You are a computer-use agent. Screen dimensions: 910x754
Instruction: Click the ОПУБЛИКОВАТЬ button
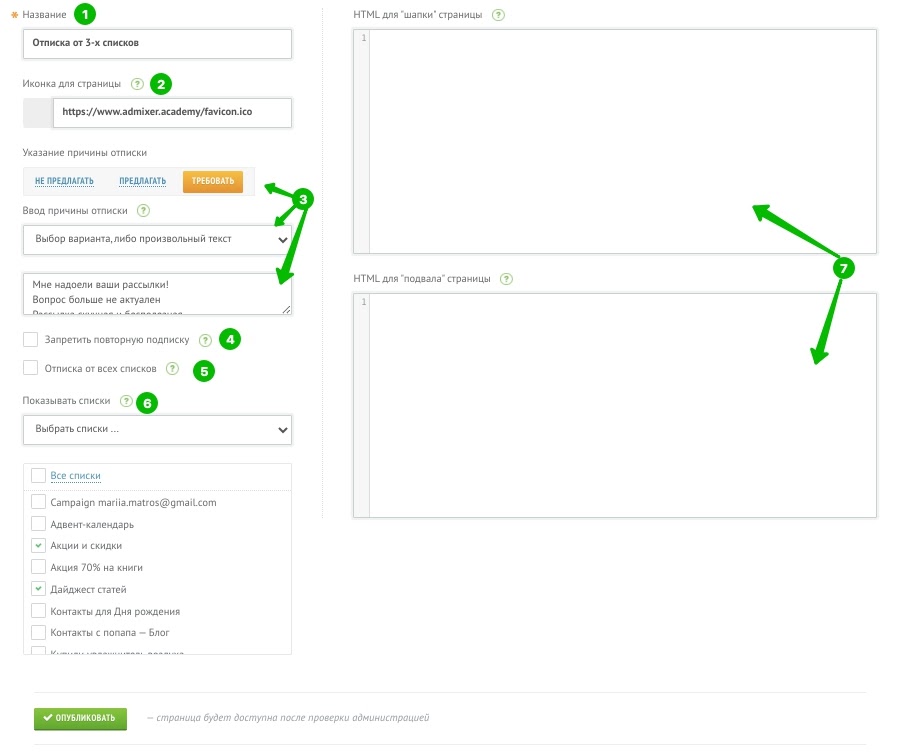80,719
